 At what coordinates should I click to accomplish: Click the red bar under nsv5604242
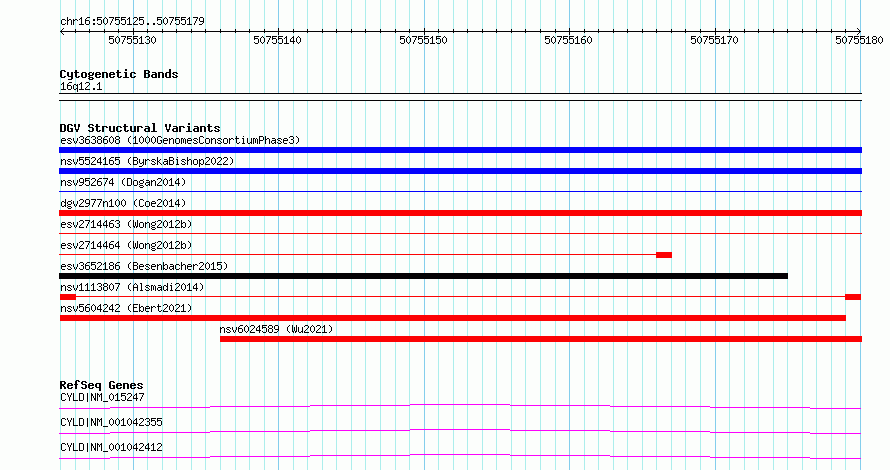click(x=453, y=318)
